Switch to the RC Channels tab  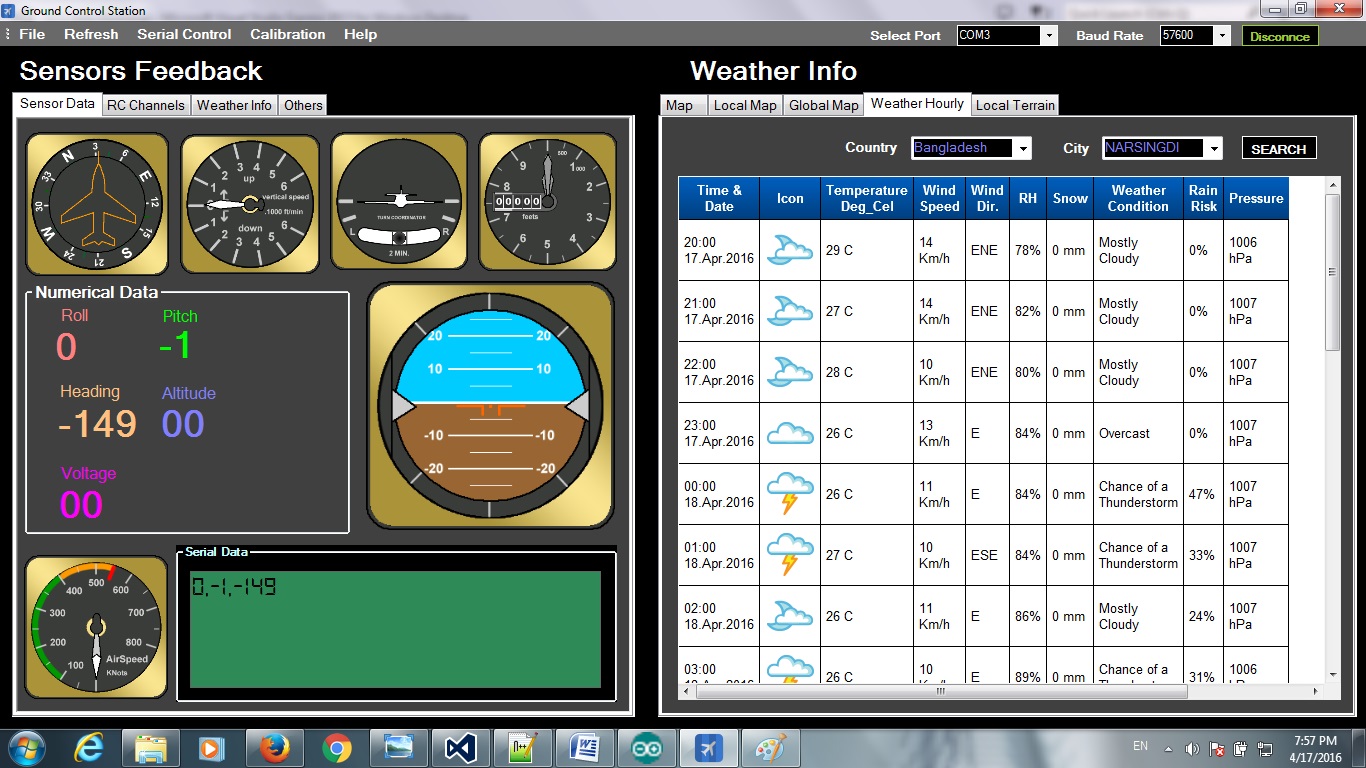145,104
